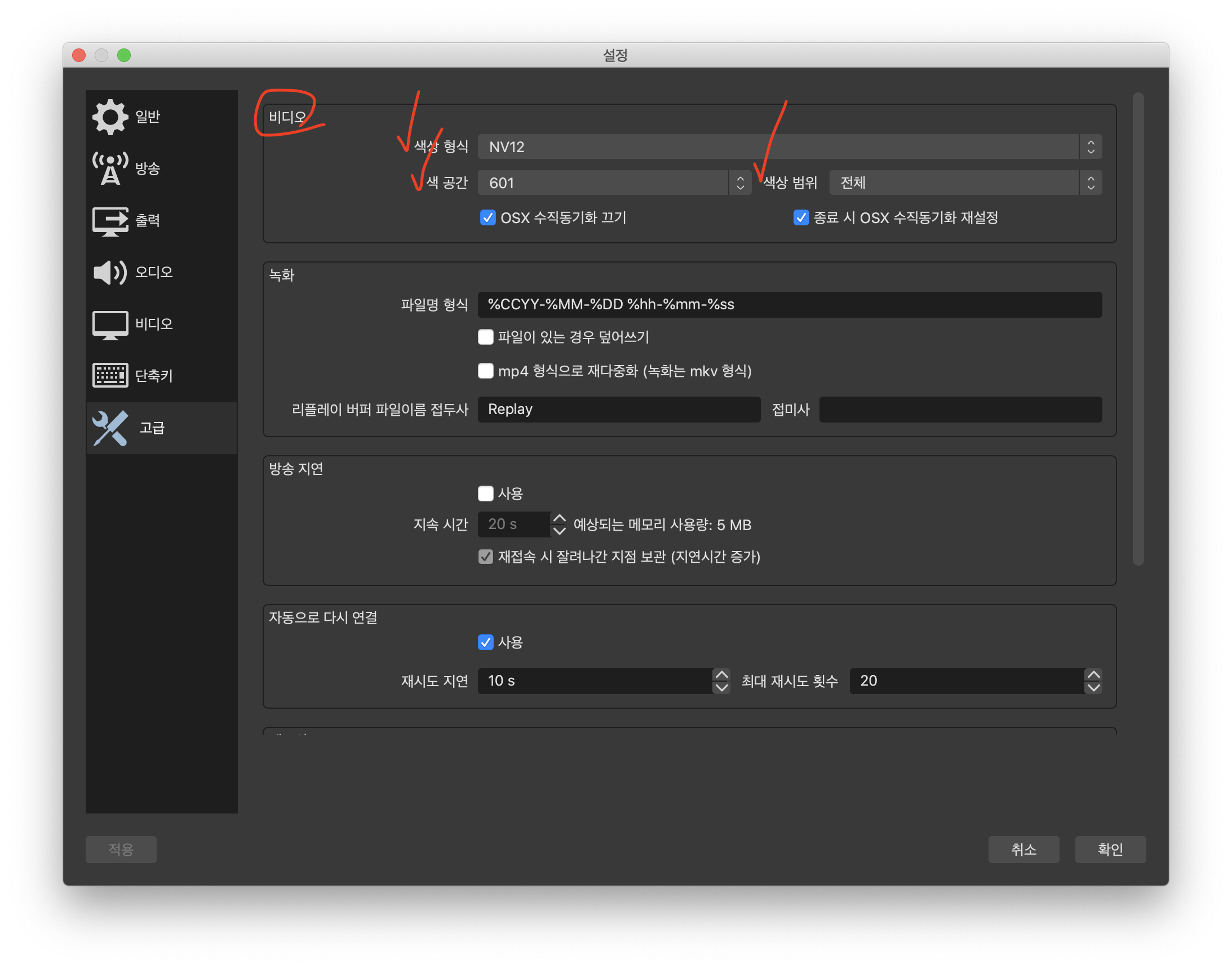
Task: Expand the 색 공간 601 dropdown
Action: 614,183
